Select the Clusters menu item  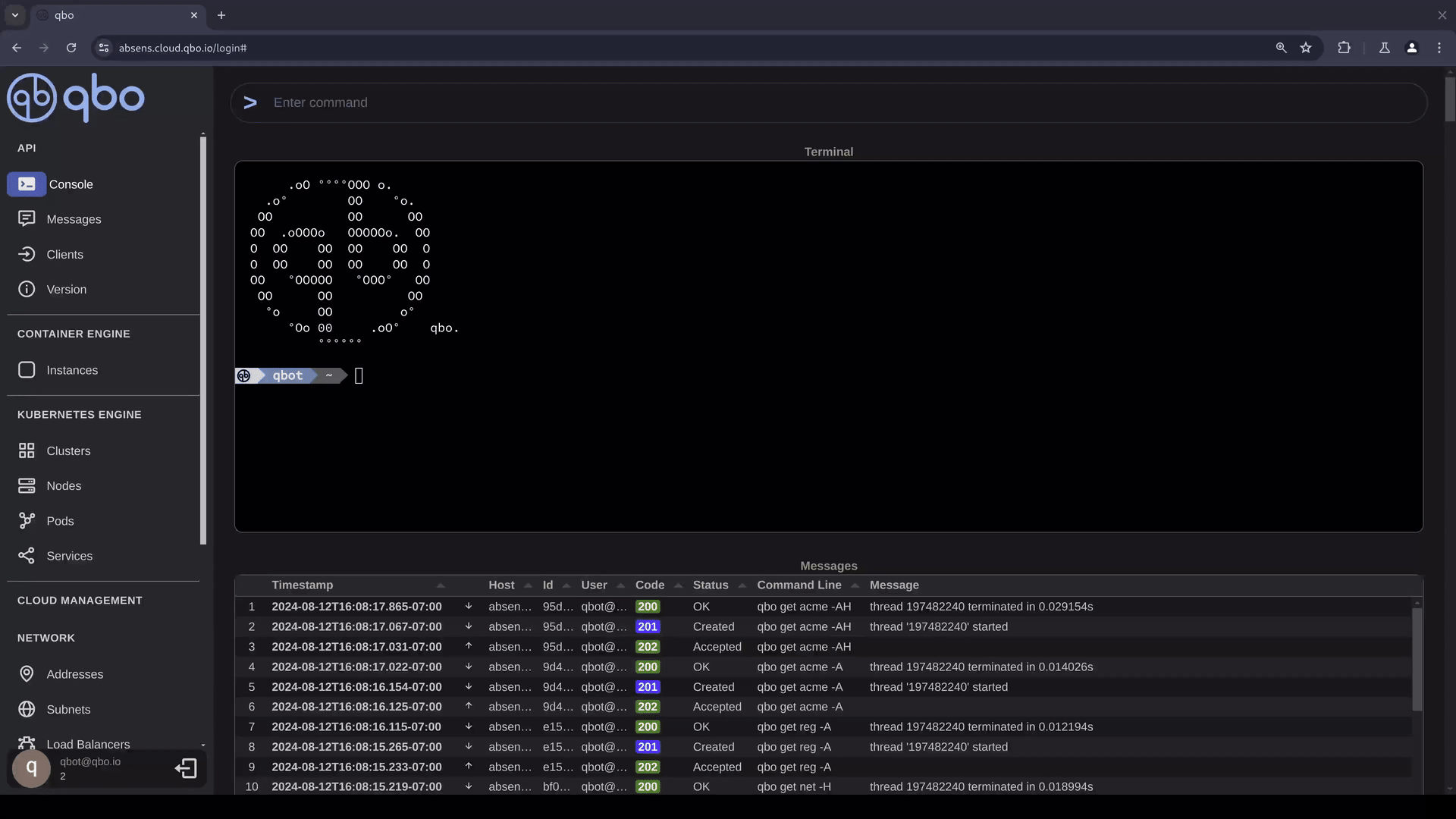(68, 450)
